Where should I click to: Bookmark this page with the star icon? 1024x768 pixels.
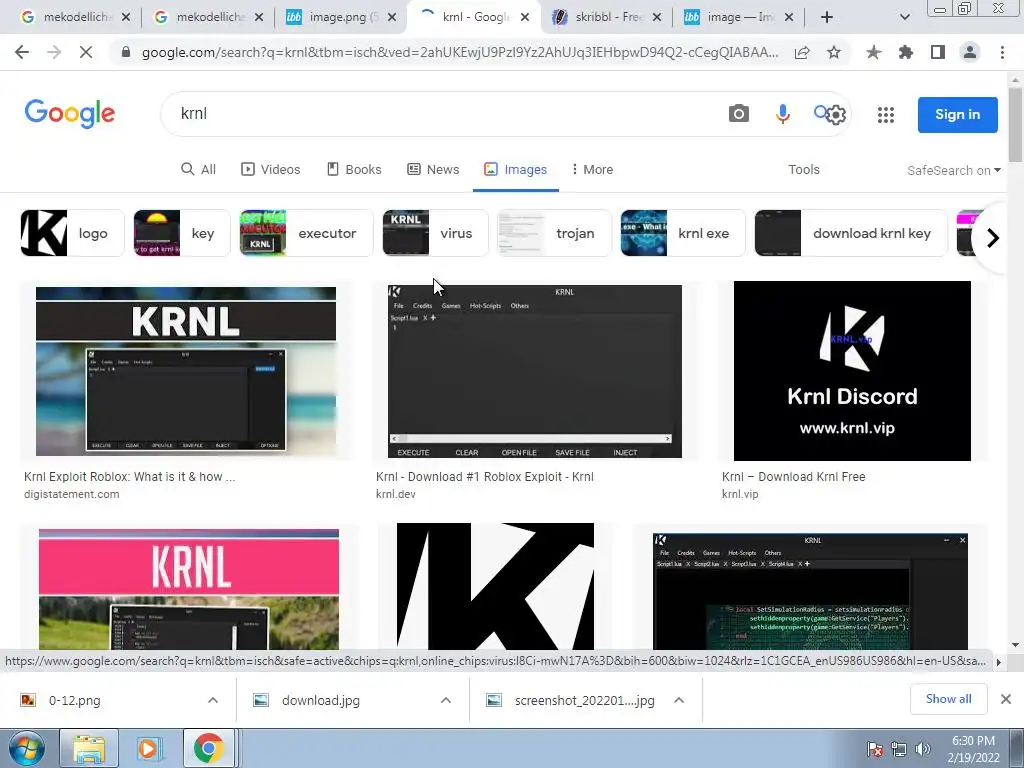[x=834, y=52]
